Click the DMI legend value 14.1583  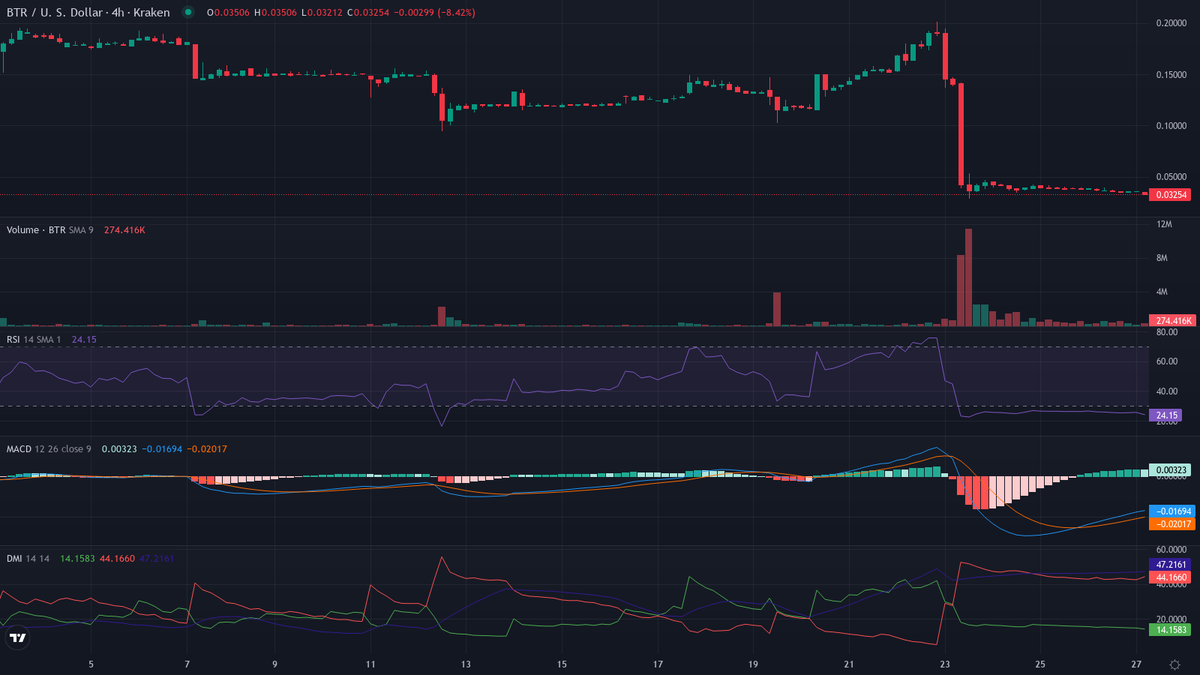(x=78, y=559)
